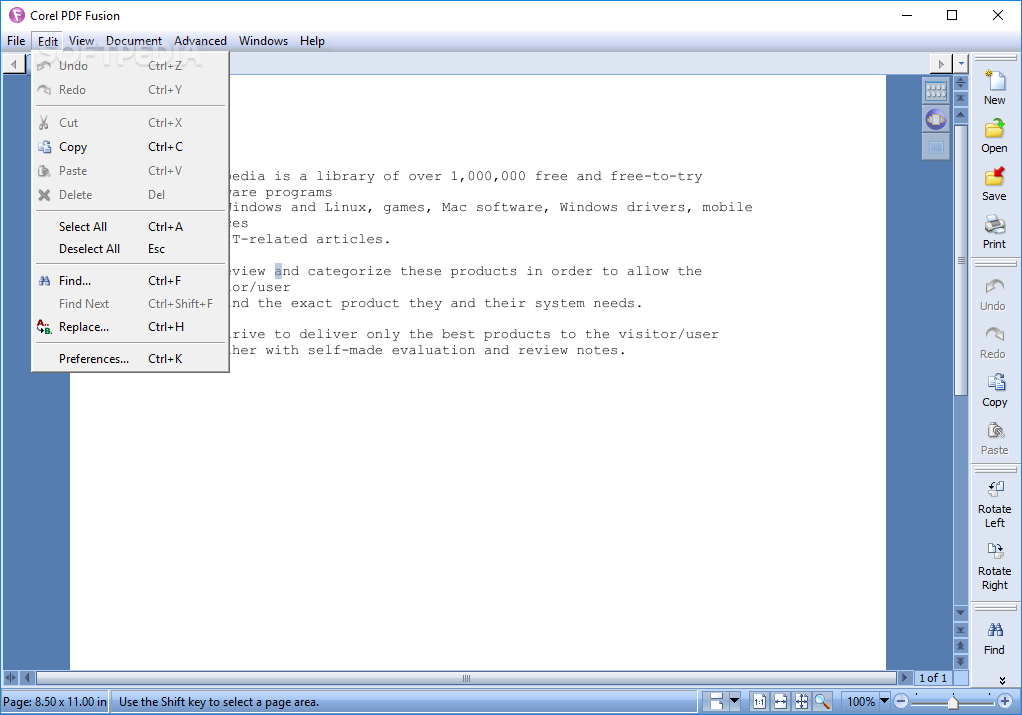1022x715 pixels.
Task: Click the vertical scrollbar thumb
Action: (x=961, y=259)
